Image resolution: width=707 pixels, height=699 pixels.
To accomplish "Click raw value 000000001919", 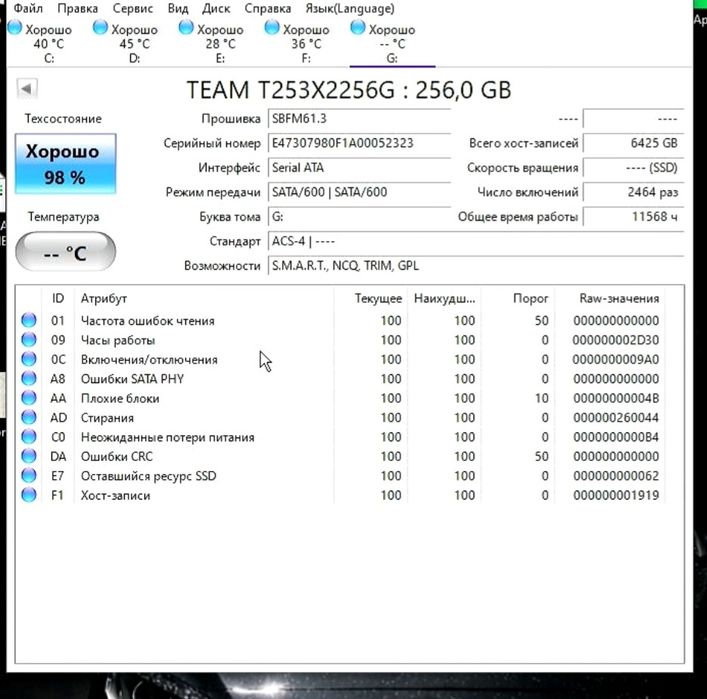I will point(615,495).
